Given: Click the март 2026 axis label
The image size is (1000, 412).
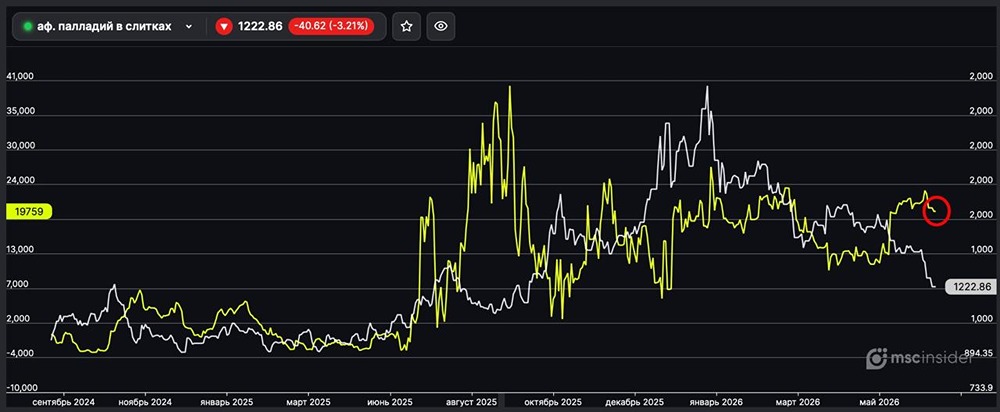Looking at the screenshot, I should pyautogui.click(x=797, y=402).
